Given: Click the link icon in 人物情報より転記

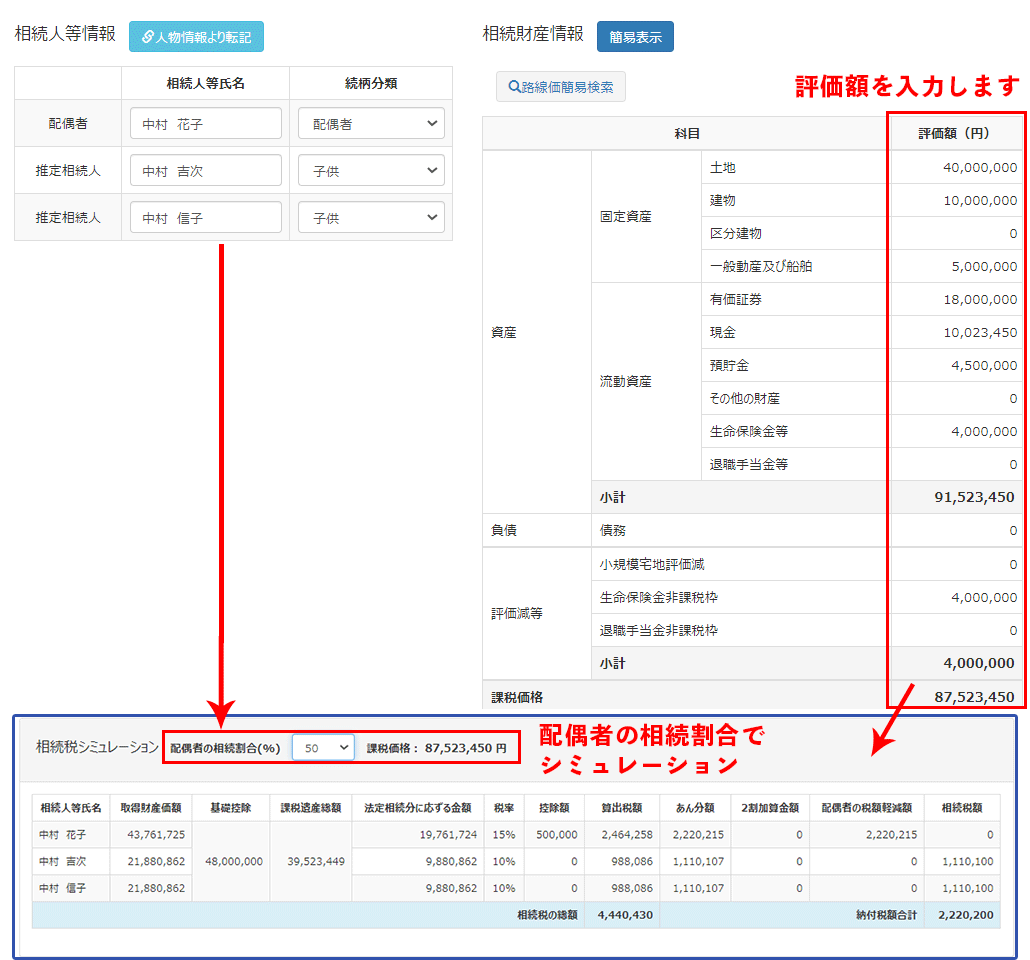Looking at the screenshot, I should click(148, 37).
